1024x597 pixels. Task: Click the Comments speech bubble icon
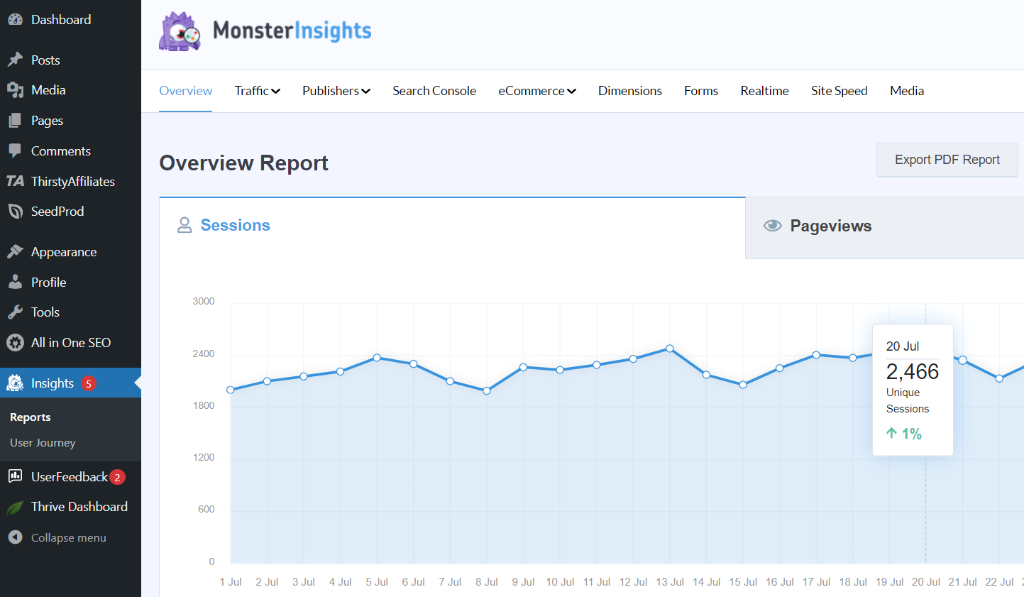tap(15, 151)
